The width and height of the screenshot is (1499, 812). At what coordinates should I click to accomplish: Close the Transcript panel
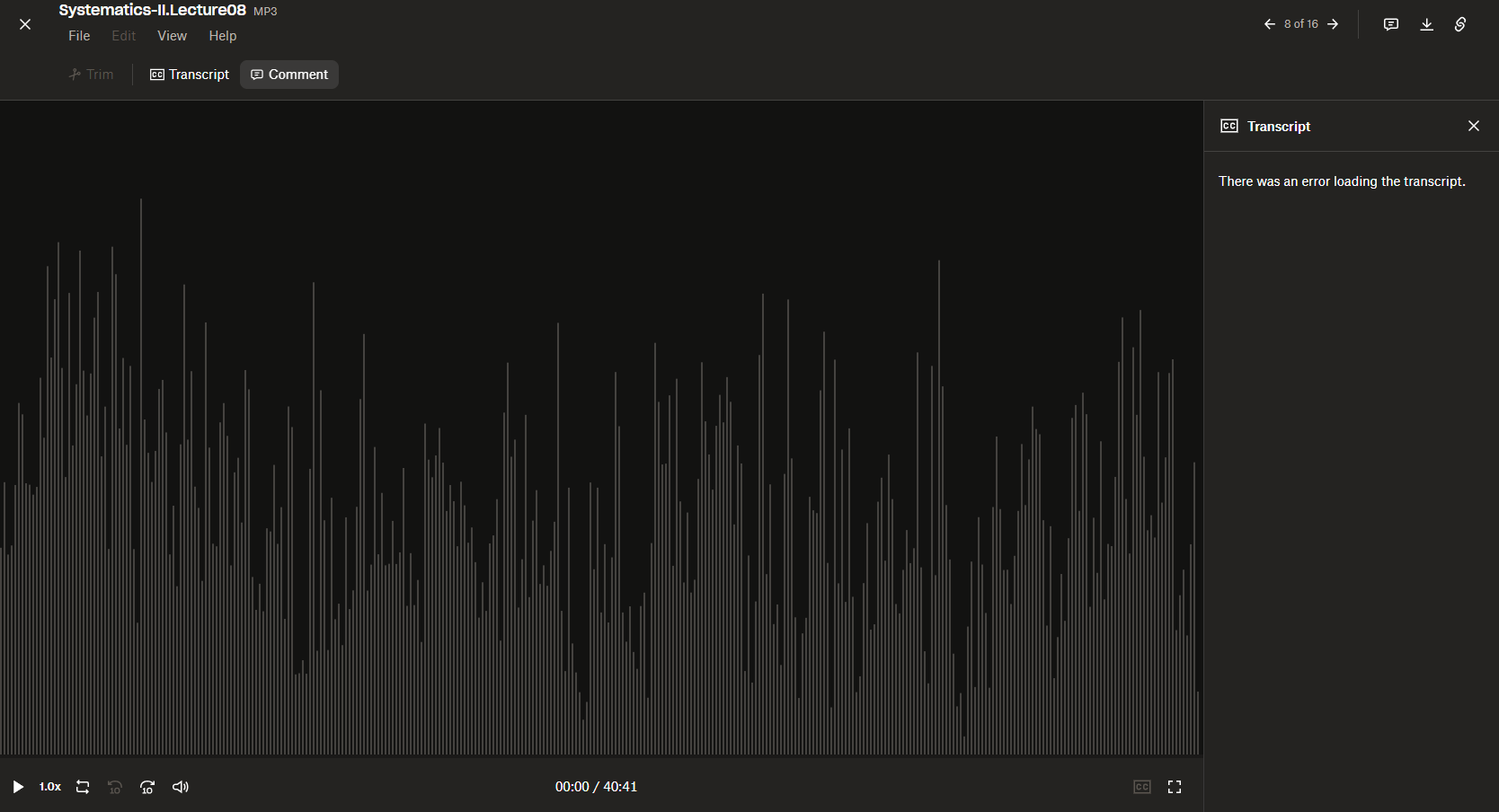pos(1474,126)
